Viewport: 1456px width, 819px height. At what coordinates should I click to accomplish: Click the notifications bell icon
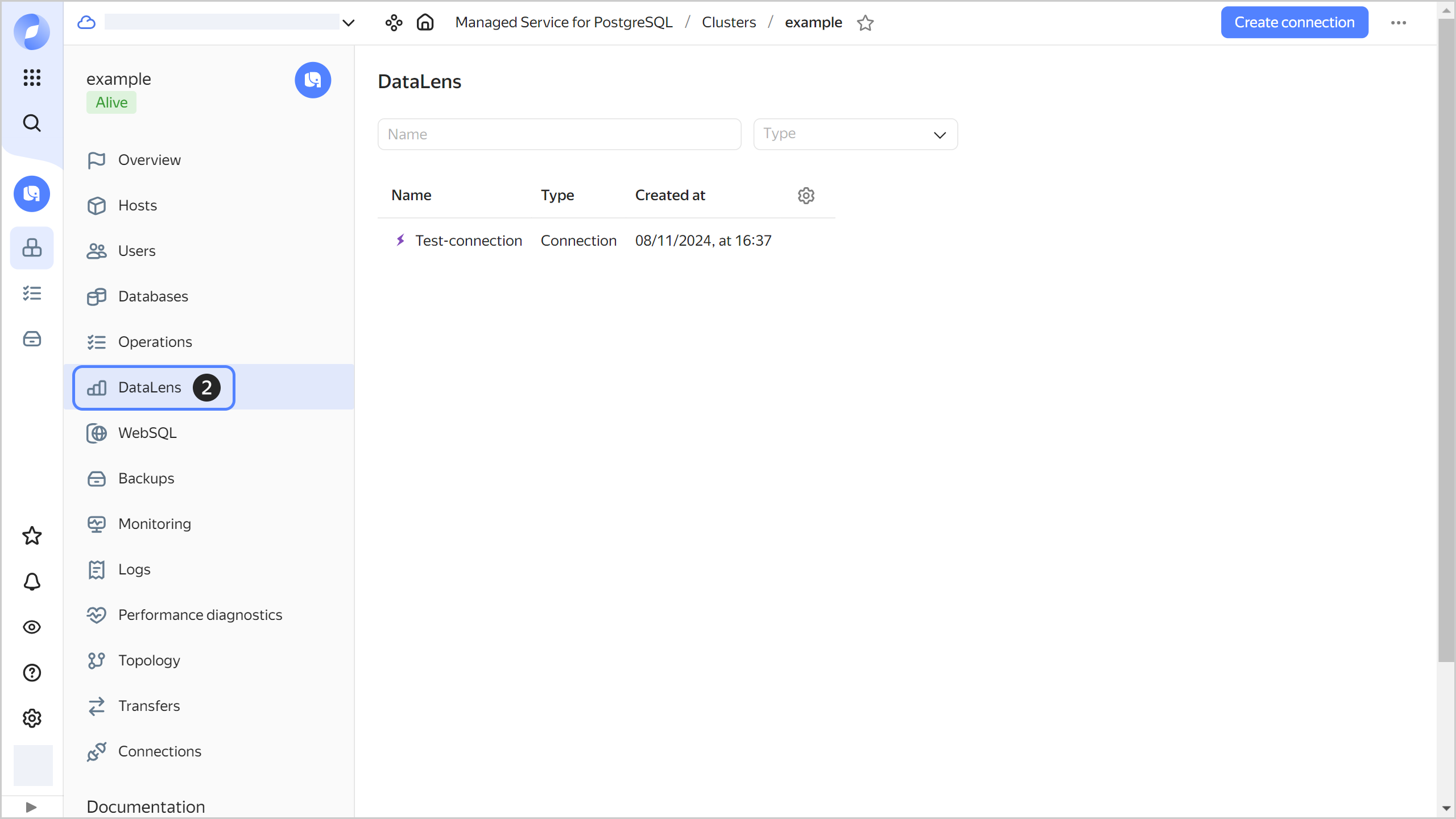point(32,581)
